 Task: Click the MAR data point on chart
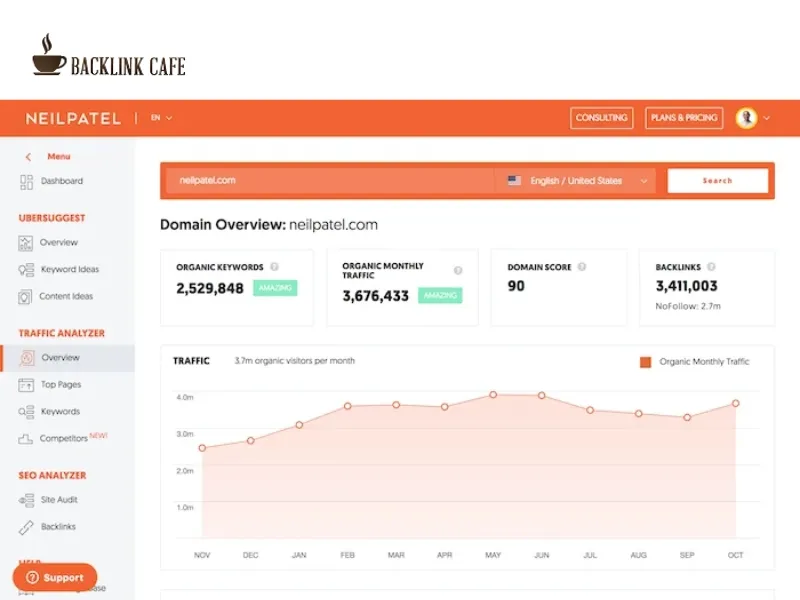[x=396, y=405]
